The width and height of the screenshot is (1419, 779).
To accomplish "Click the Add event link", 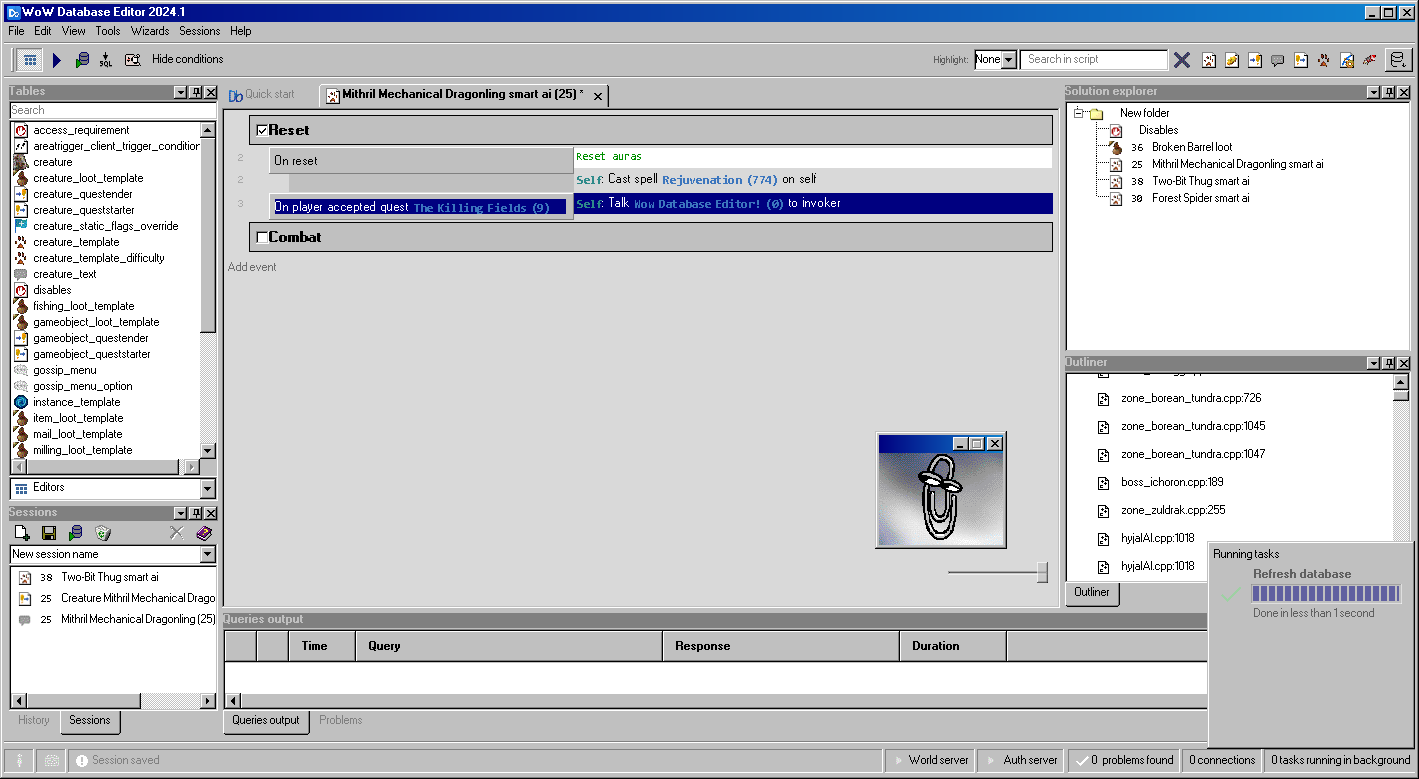I will pos(252,267).
